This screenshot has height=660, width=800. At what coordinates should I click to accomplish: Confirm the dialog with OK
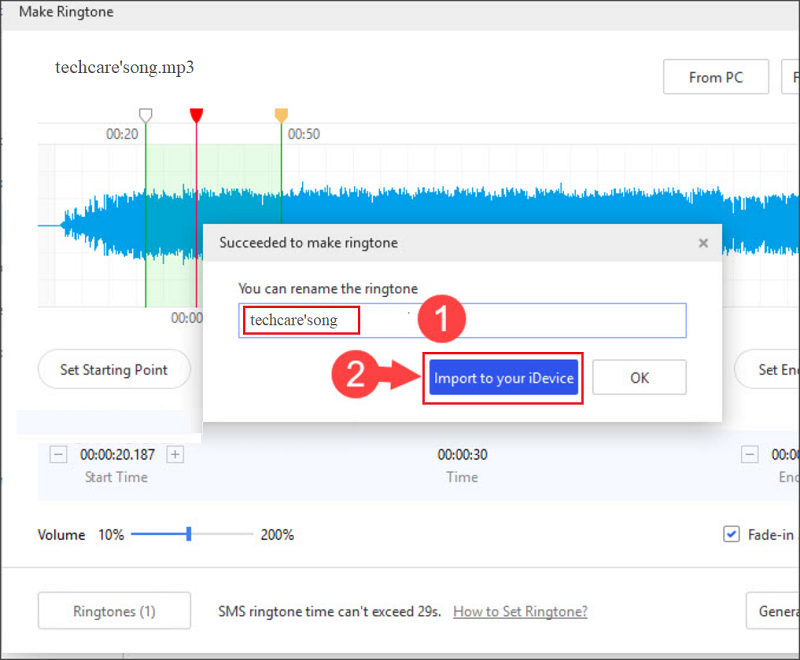tap(639, 378)
